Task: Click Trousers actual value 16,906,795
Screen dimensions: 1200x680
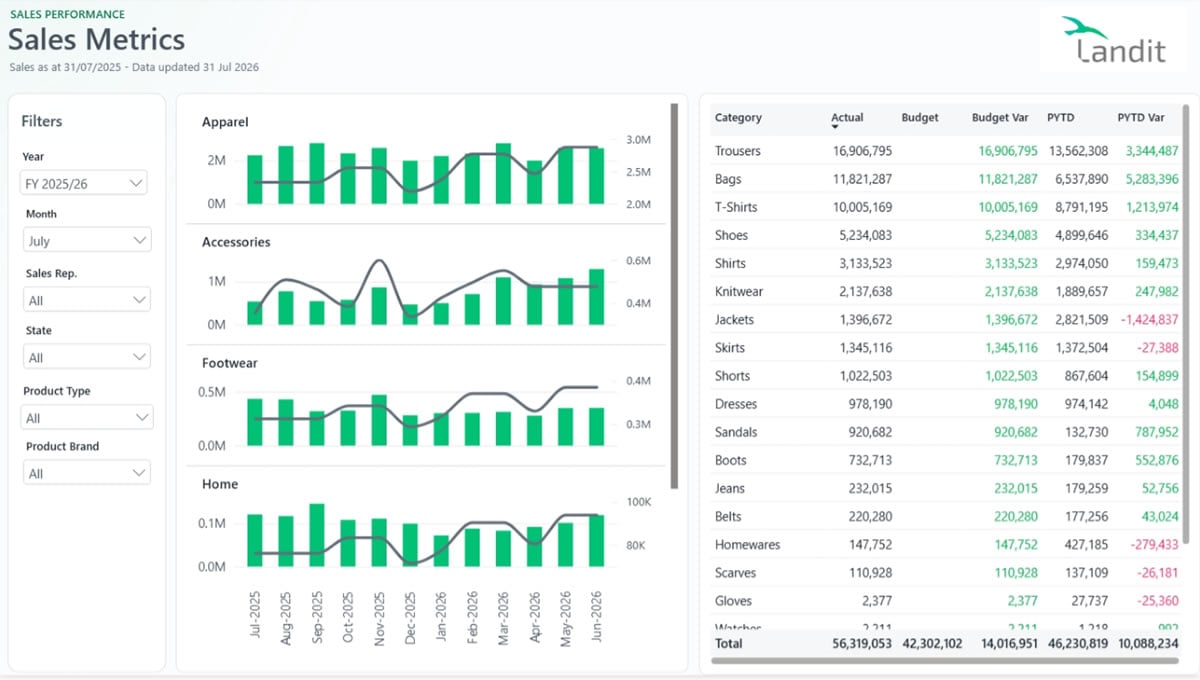Action: pyautogui.click(x=862, y=151)
